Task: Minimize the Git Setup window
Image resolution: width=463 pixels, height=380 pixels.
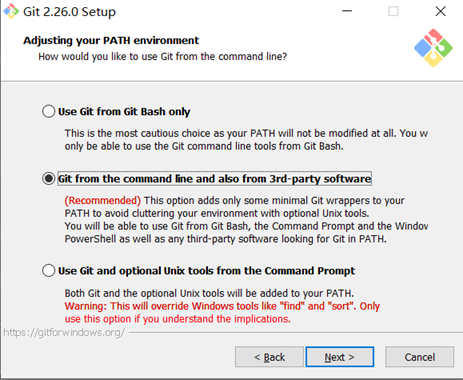Action: (x=347, y=11)
